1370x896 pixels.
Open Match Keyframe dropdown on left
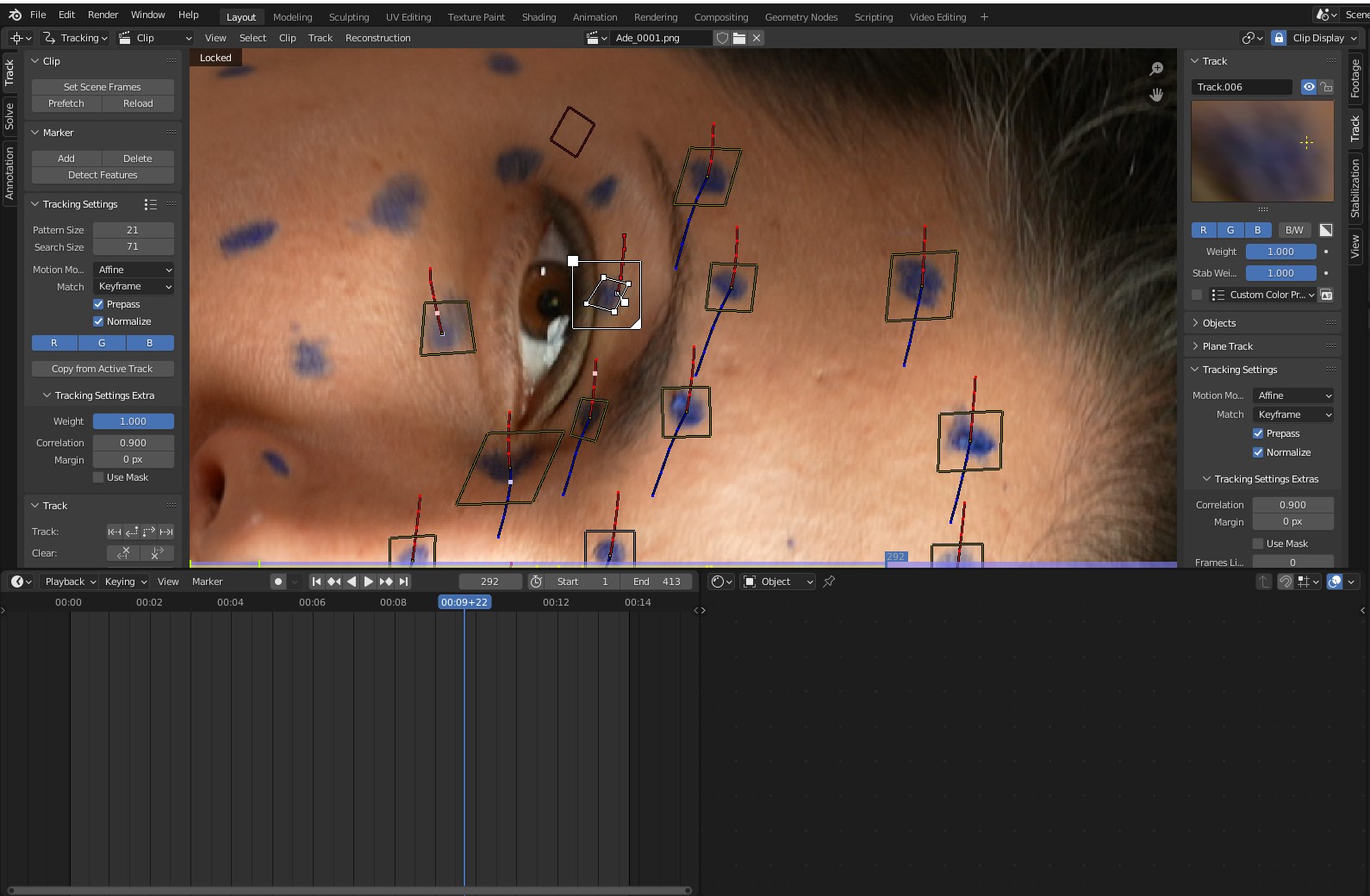tap(134, 286)
